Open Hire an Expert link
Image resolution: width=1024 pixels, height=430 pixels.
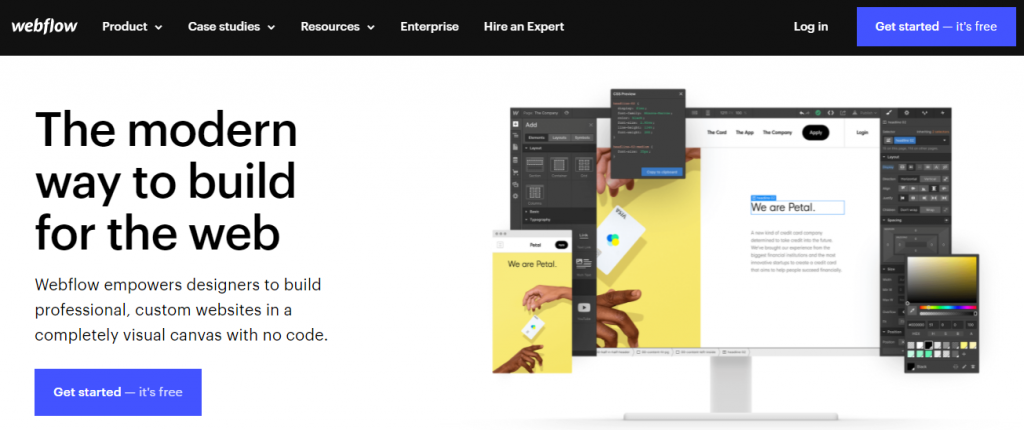point(524,27)
